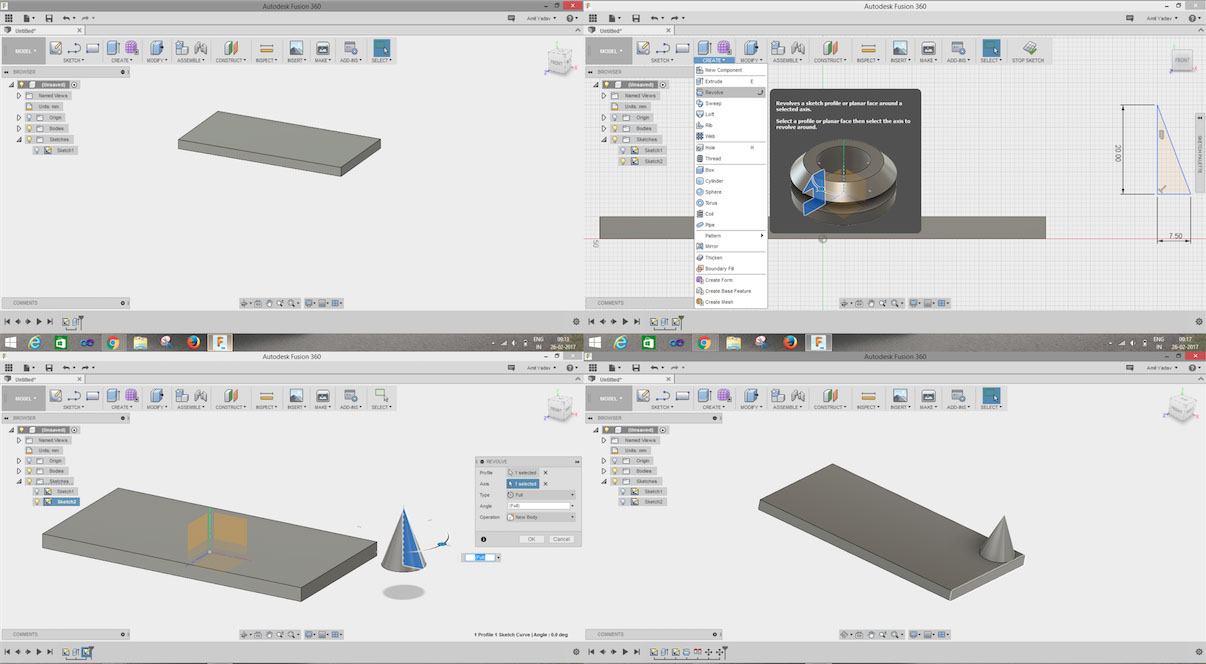Click the Stop Sketch toolbar button

(x=1028, y=51)
